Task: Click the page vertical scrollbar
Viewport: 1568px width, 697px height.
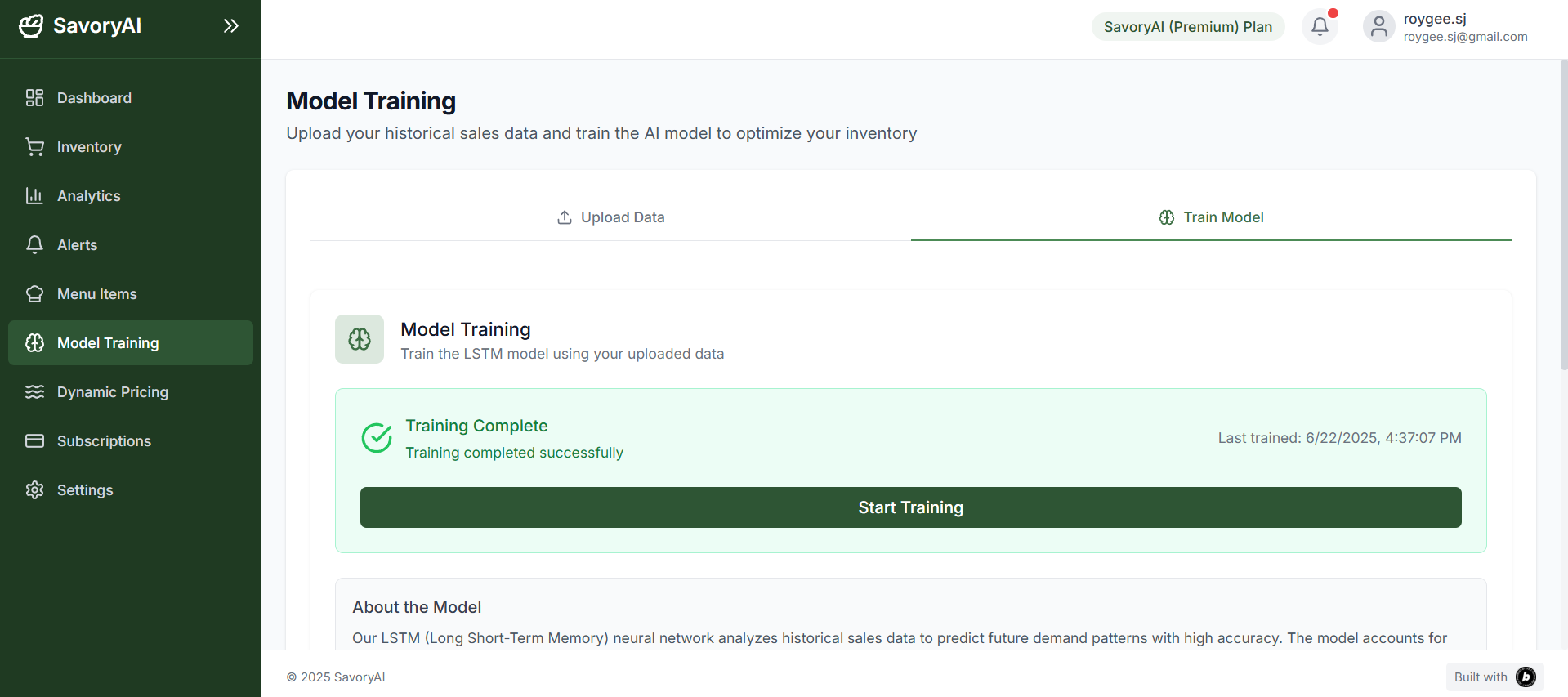Action: pos(1564,215)
